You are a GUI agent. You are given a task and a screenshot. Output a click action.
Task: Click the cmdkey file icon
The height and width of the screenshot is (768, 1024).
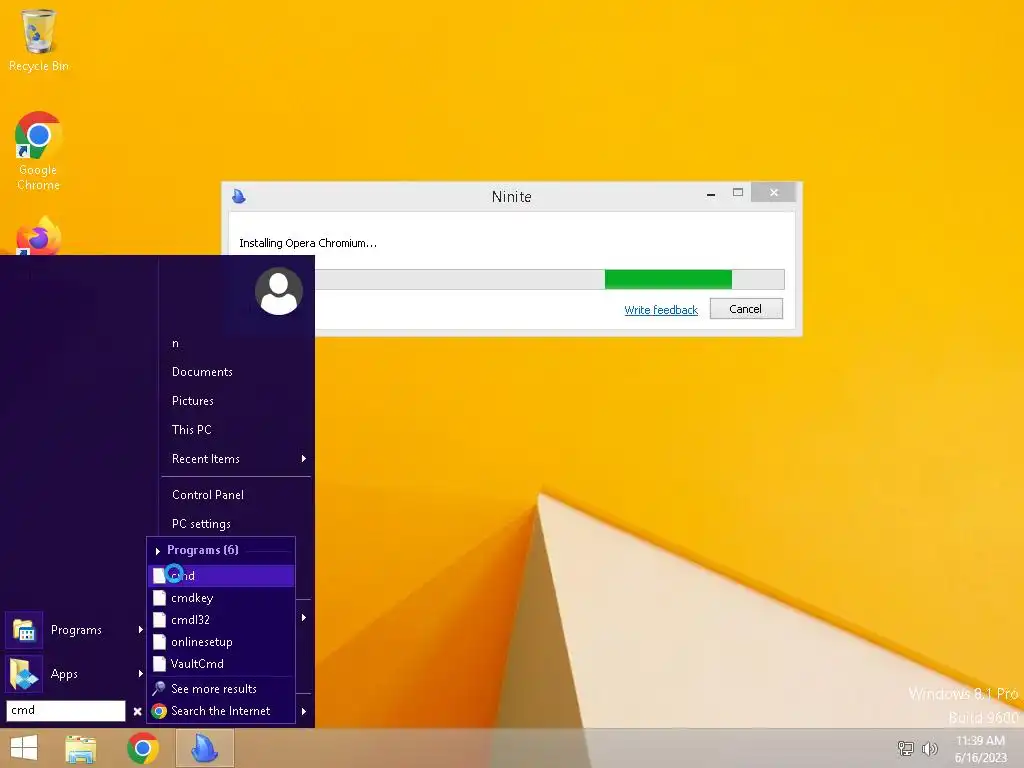(159, 598)
